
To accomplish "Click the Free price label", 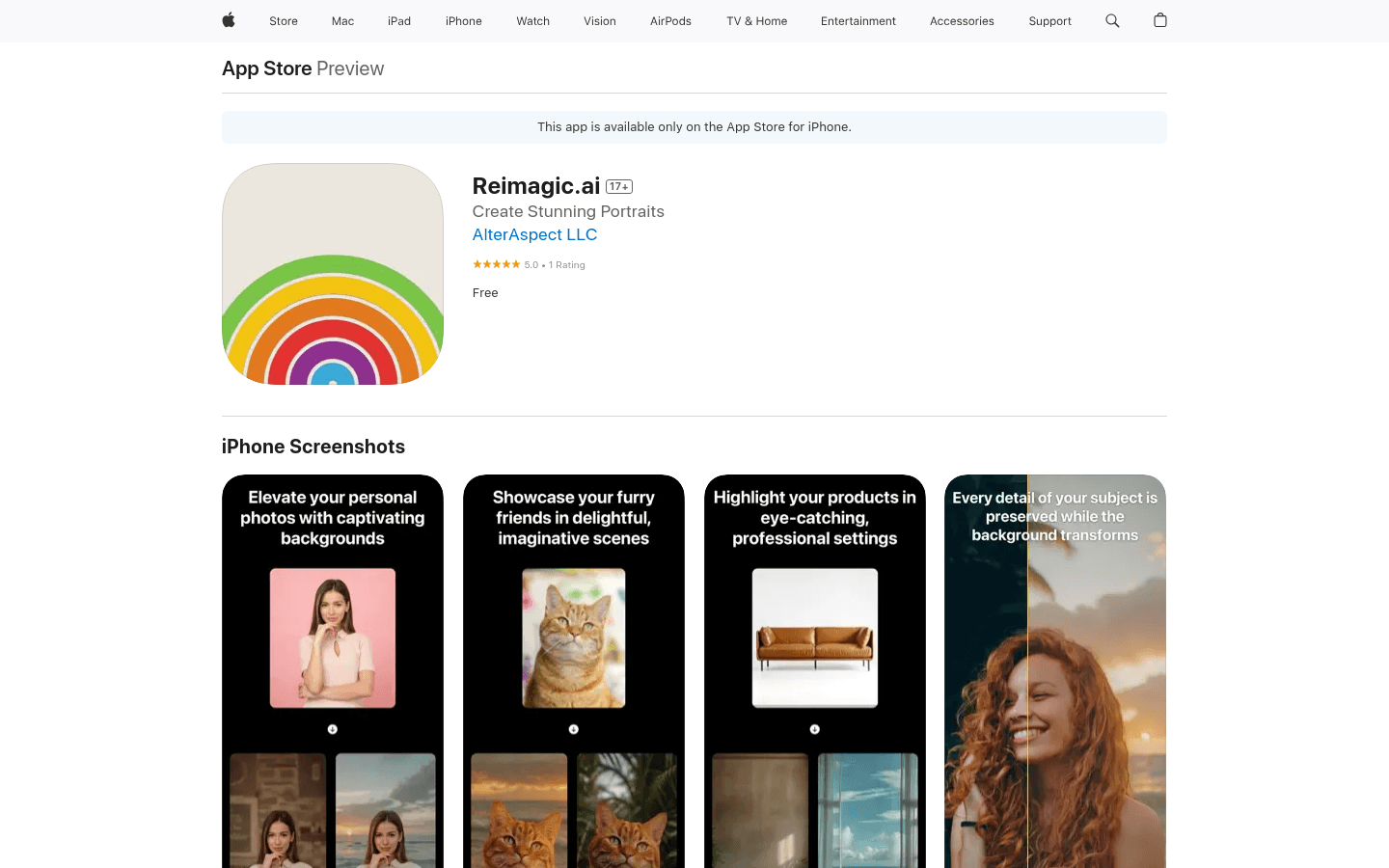I will click(485, 293).
